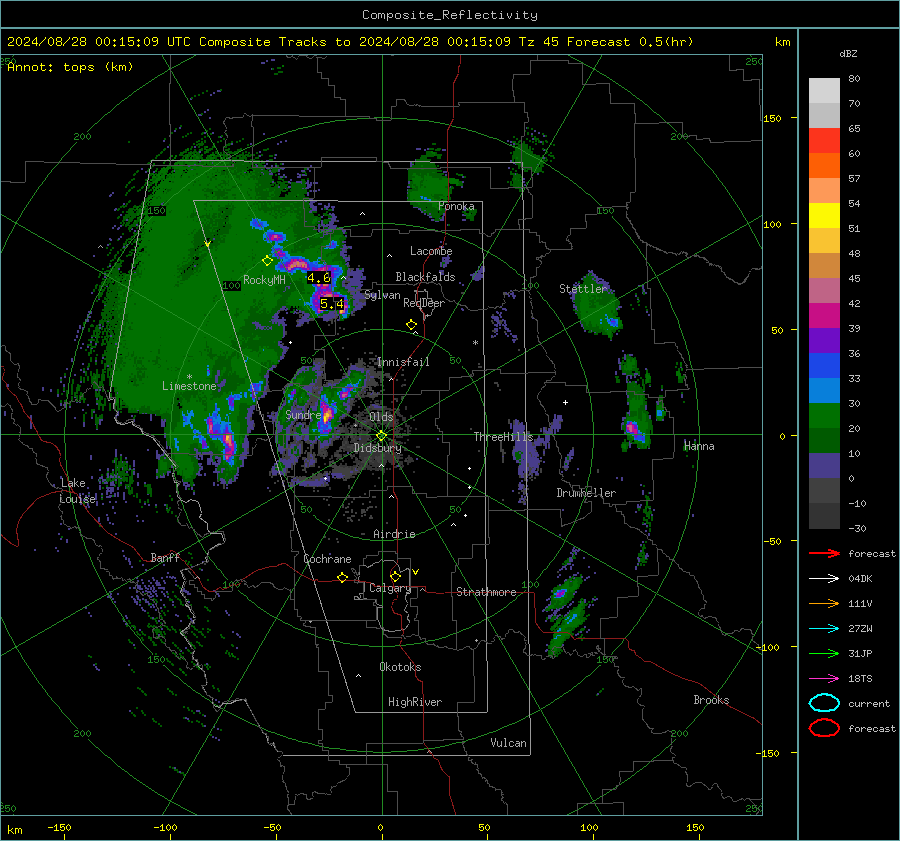Click the magenta 18TS arrow legend icon
Viewport: 900px width, 841px height.
(x=824, y=679)
